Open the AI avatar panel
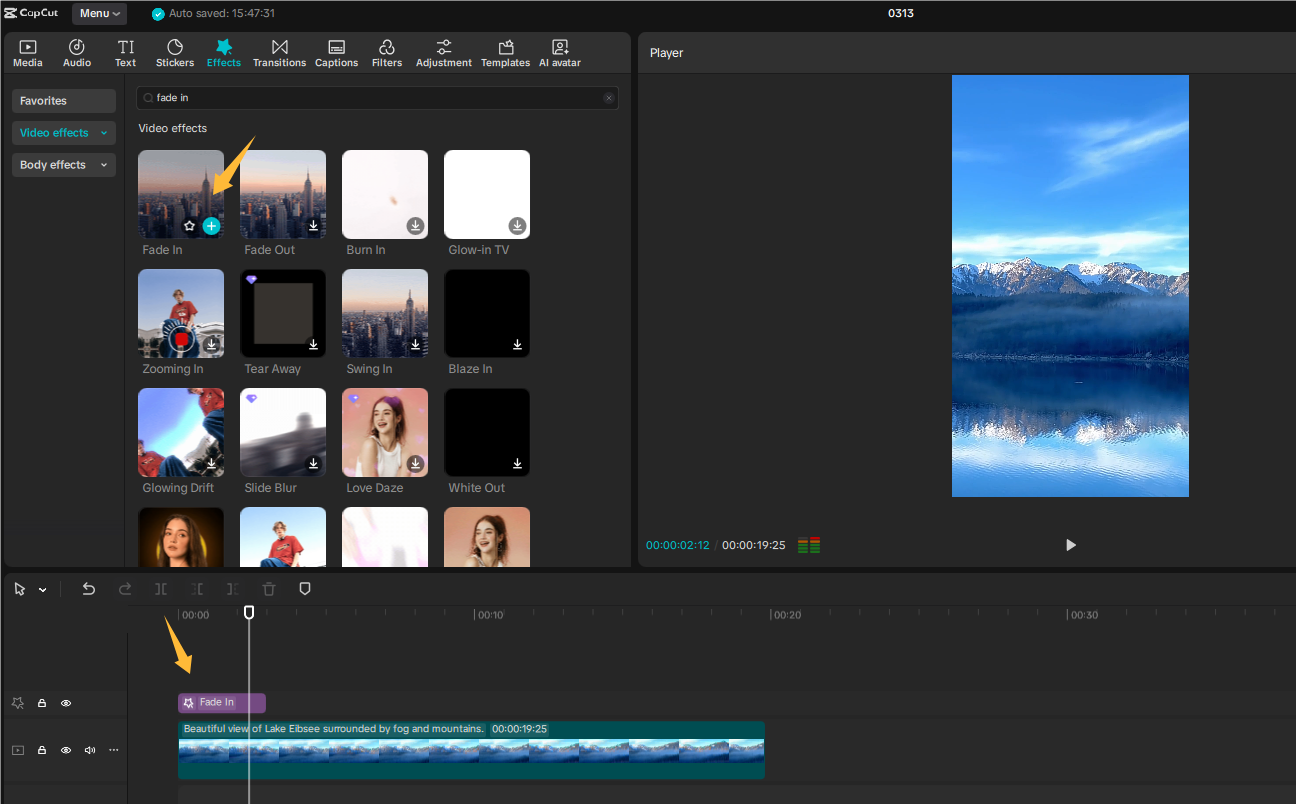Screen dimensions: 1296x804 [x=559, y=53]
